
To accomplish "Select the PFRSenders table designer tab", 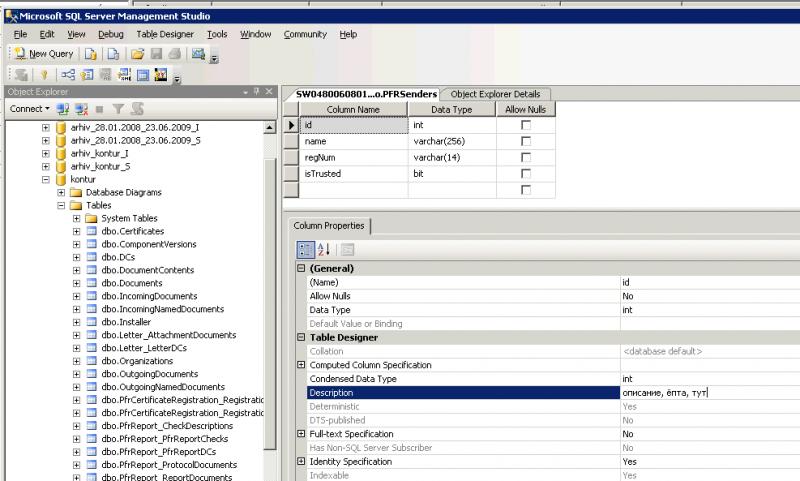I will pyautogui.click(x=366, y=94).
